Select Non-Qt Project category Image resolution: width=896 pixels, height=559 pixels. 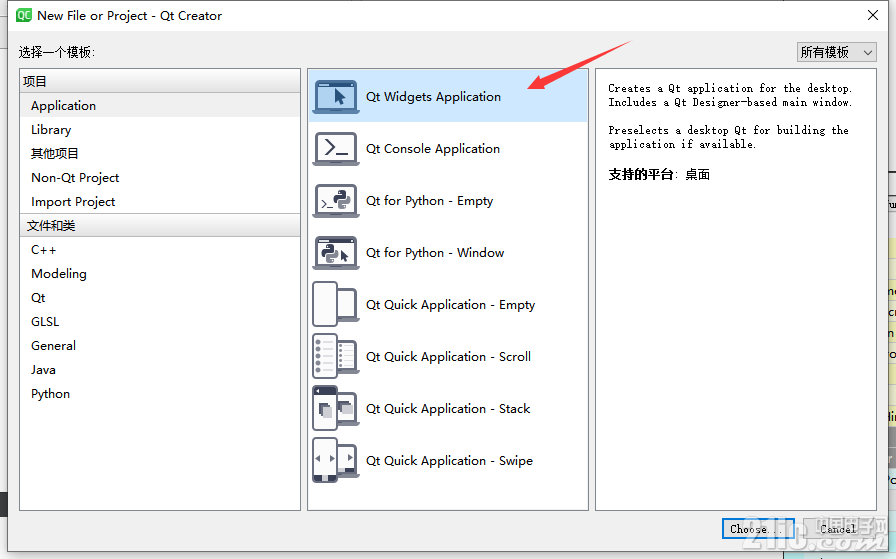[160, 178]
